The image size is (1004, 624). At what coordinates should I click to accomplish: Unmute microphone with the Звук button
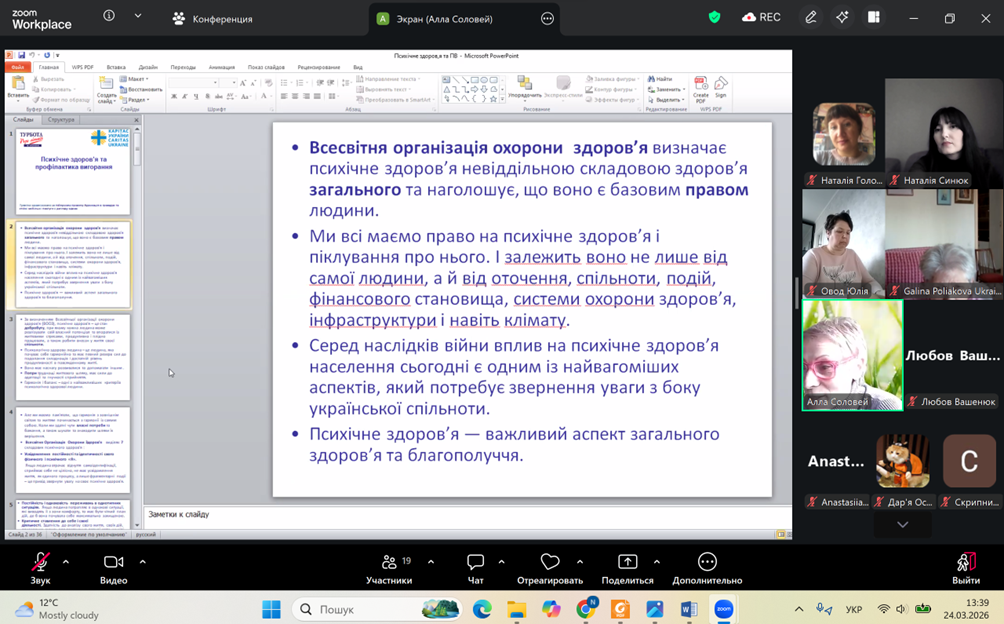coord(40,562)
